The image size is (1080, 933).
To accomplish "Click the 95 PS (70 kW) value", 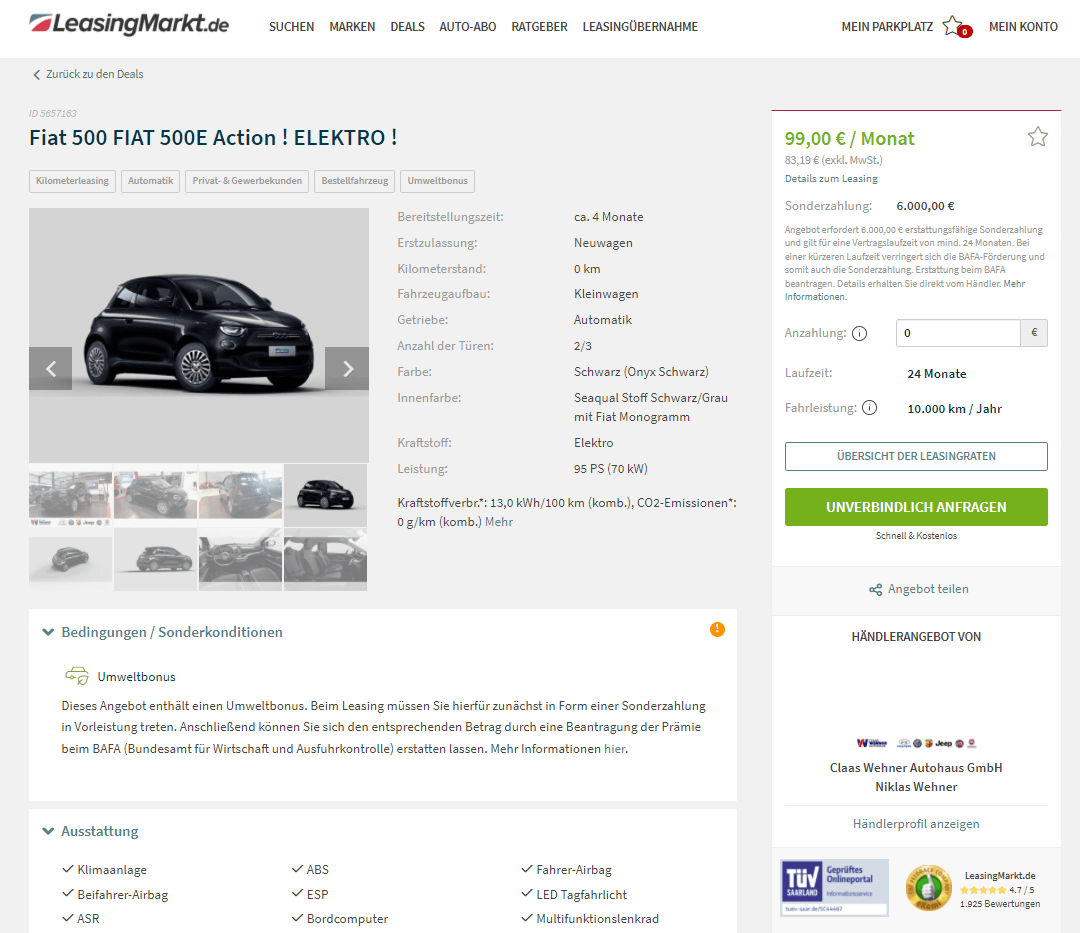I will click(x=611, y=469).
